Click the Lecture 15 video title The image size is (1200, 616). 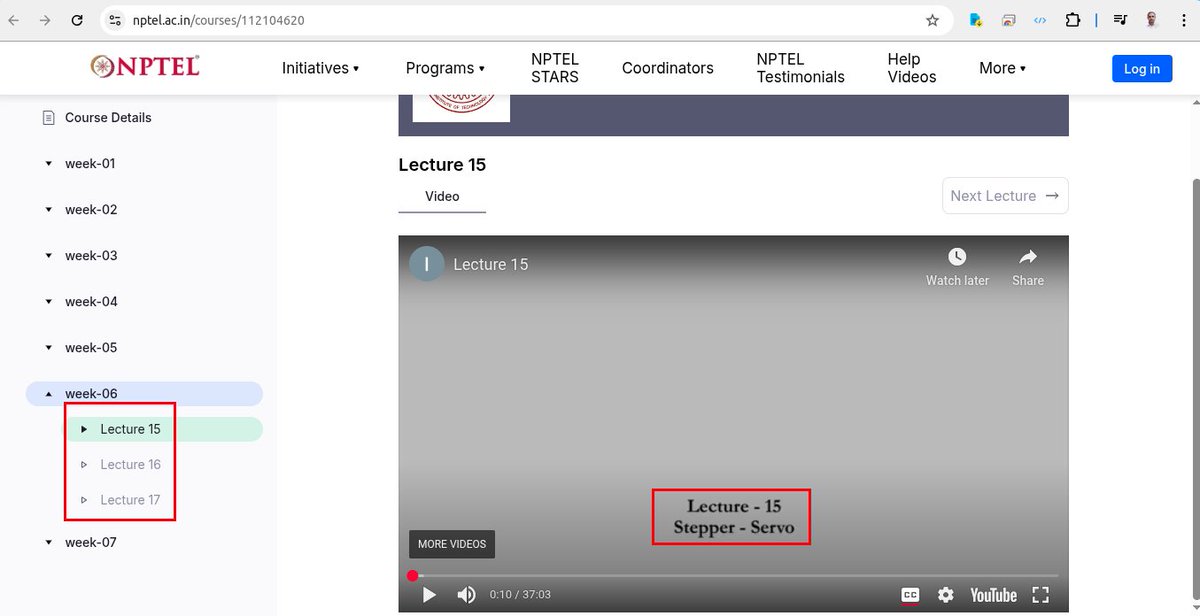tap(491, 264)
